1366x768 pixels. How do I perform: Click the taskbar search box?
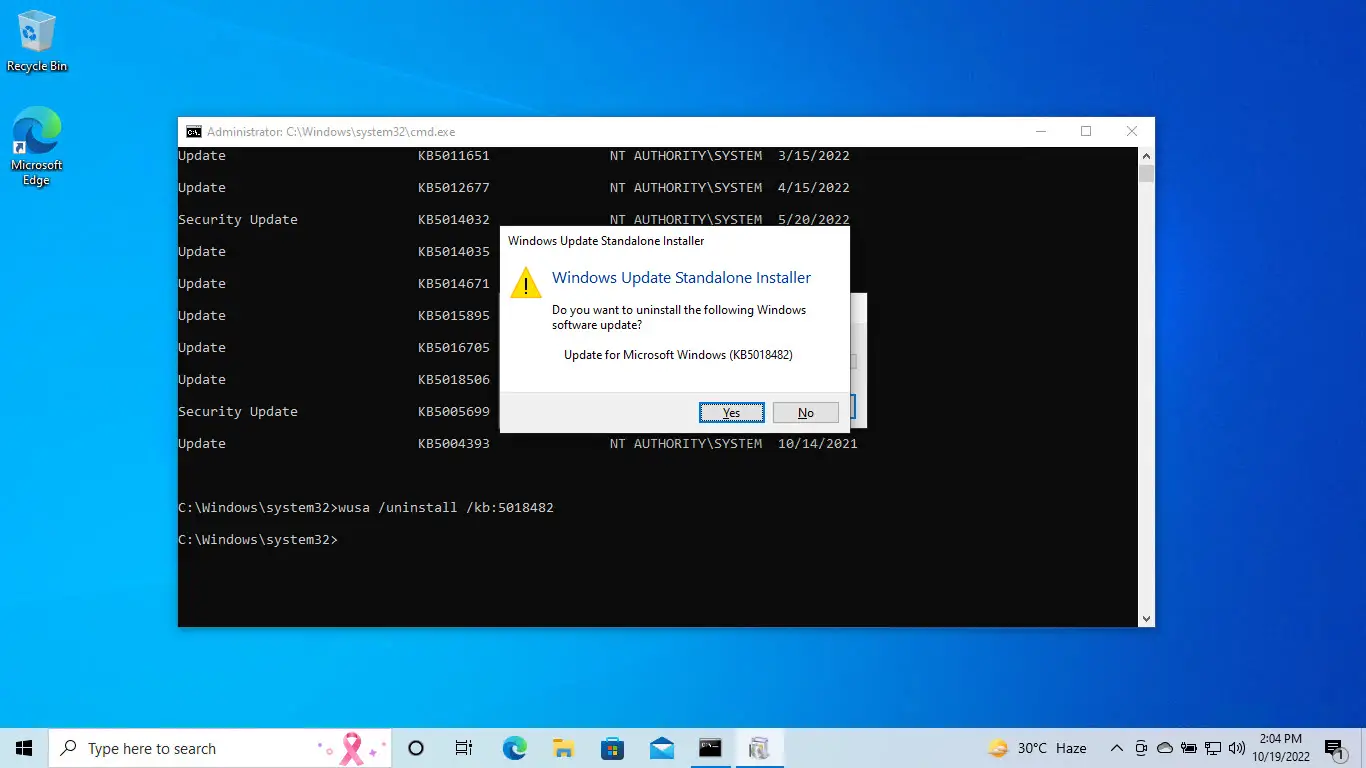[x=220, y=748]
